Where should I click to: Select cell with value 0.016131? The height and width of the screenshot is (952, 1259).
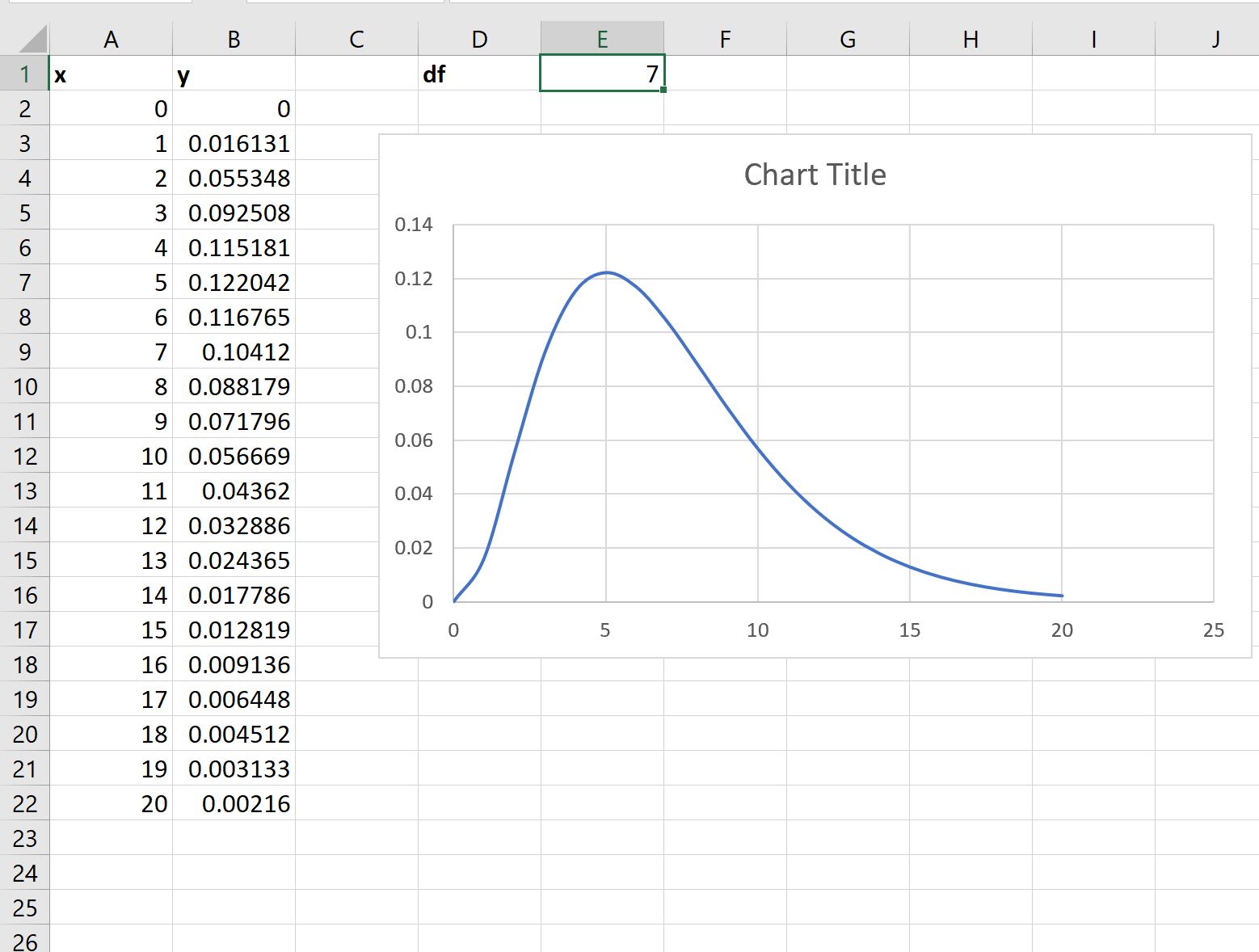pos(234,143)
